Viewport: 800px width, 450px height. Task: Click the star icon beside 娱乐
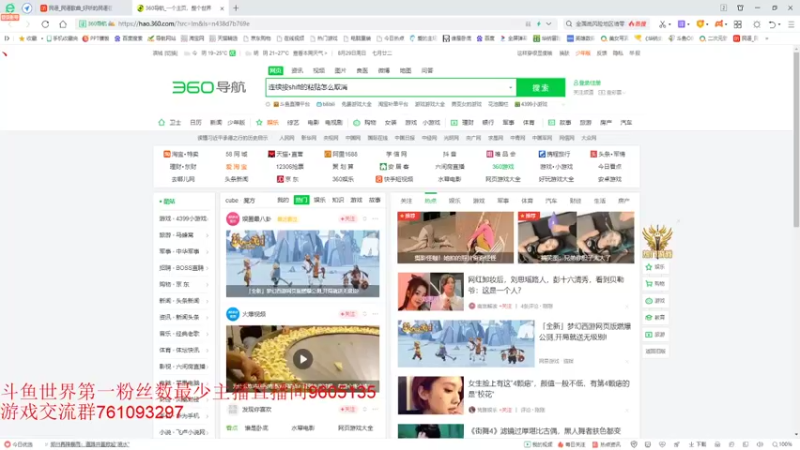259,122
